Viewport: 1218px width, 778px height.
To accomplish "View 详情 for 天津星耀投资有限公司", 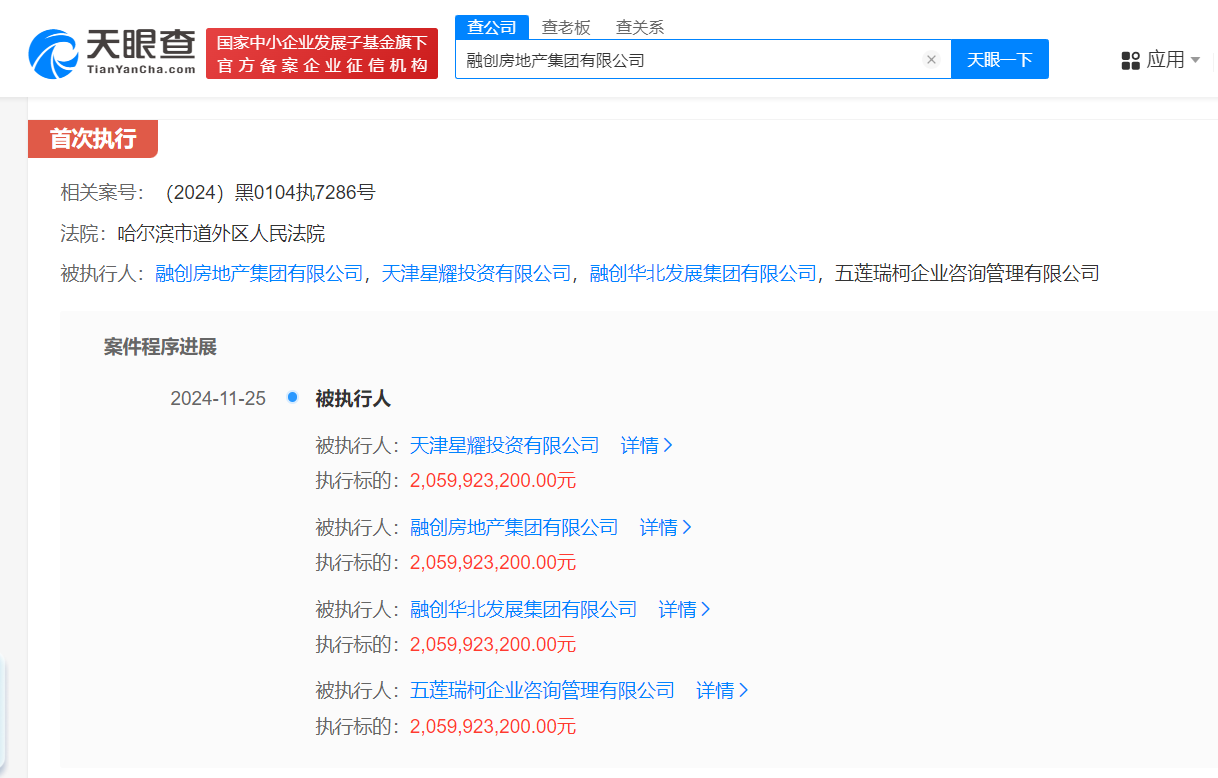I will click(x=647, y=445).
